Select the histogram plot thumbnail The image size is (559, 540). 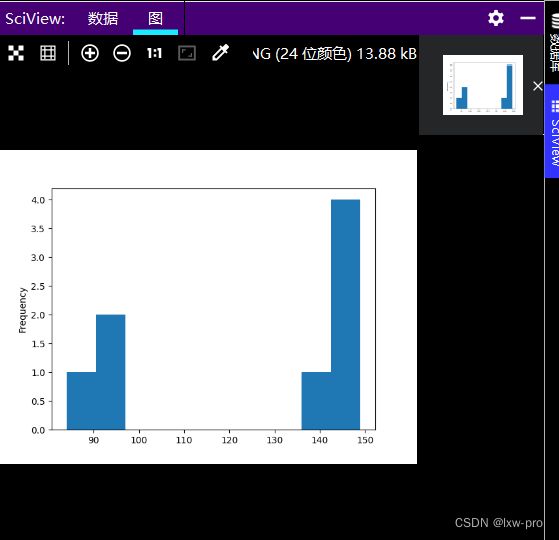(x=483, y=85)
